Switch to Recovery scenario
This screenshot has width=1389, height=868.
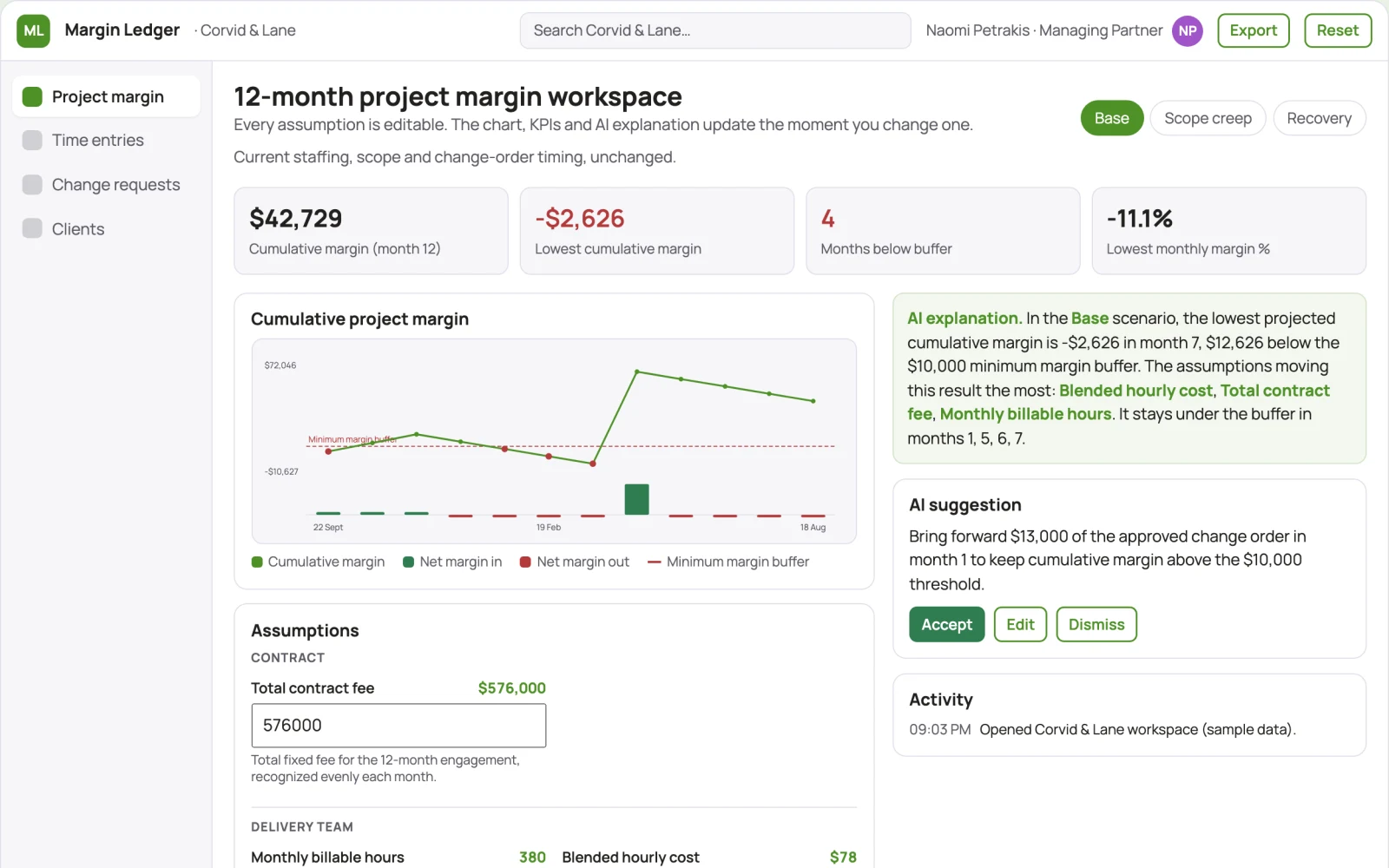click(1319, 118)
